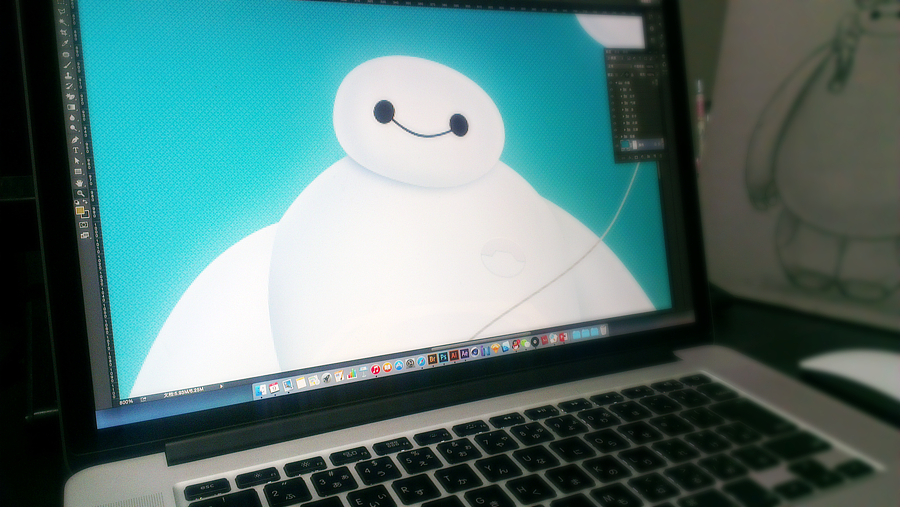This screenshot has width=900, height=507.
Task: Change the screen mode button
Action: click(x=84, y=235)
